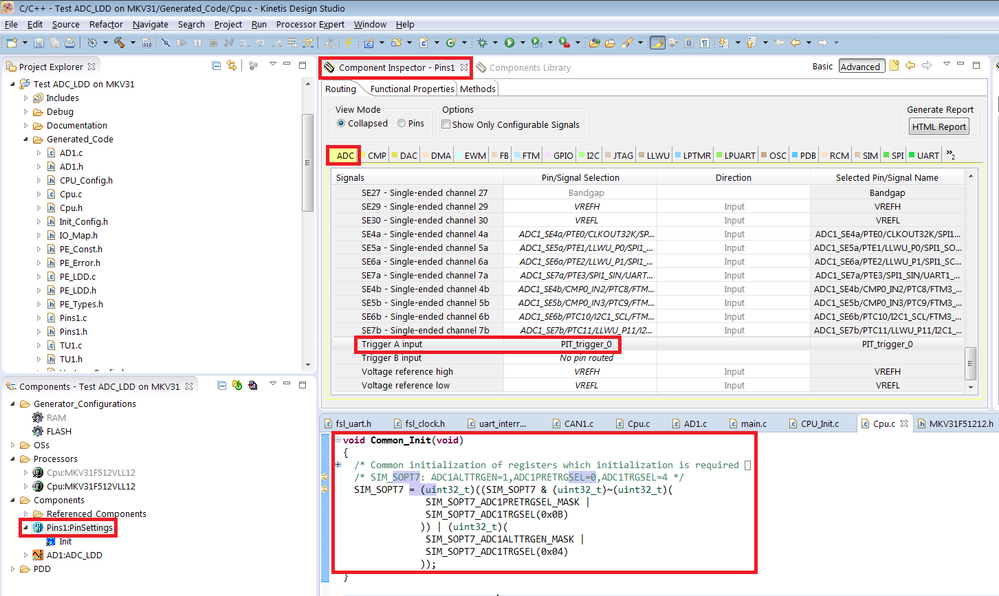Enable Show Only Configurable Signals checkbox
Viewport: 999px width, 596px height.
coord(446,124)
